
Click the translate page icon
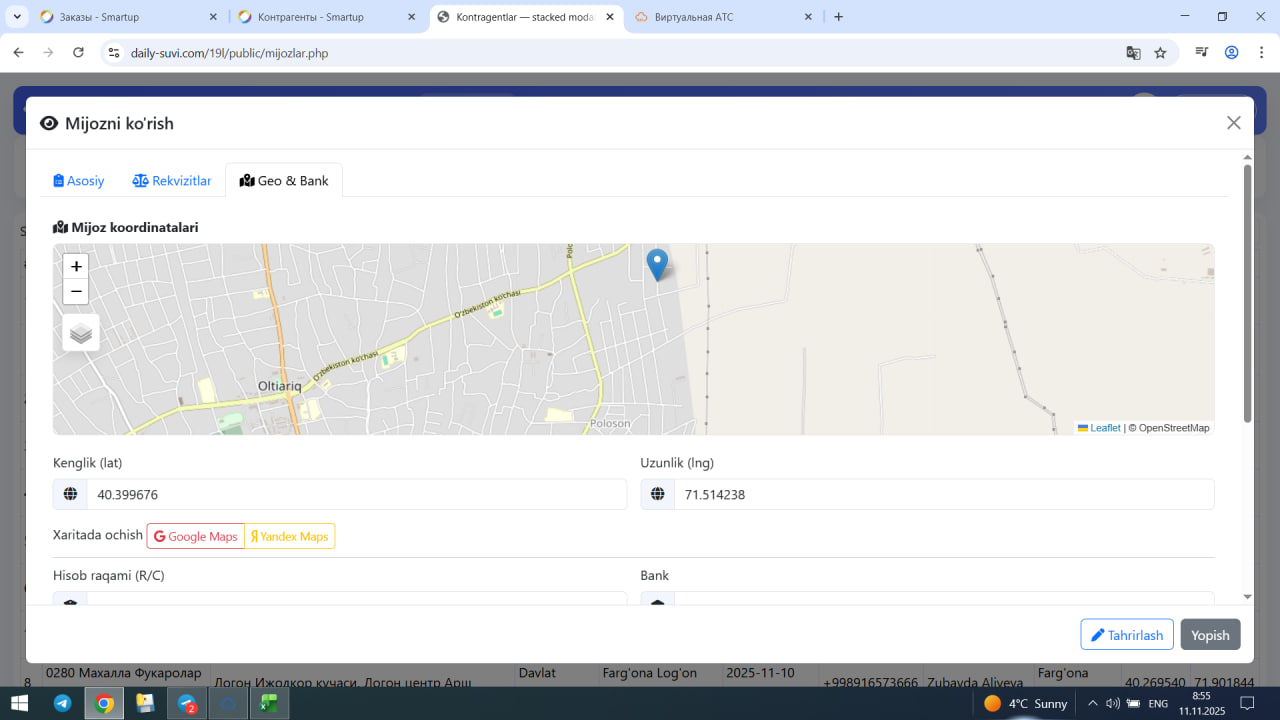1133,53
